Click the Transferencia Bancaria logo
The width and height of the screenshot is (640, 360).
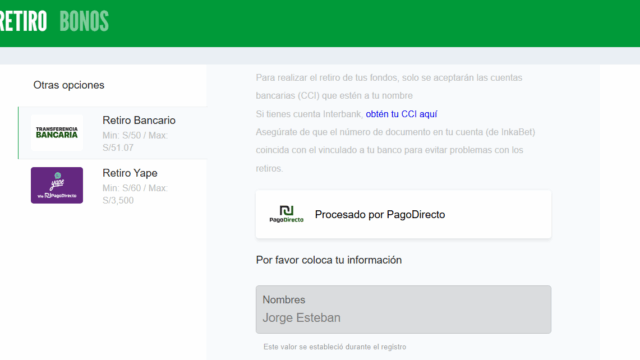(x=57, y=133)
